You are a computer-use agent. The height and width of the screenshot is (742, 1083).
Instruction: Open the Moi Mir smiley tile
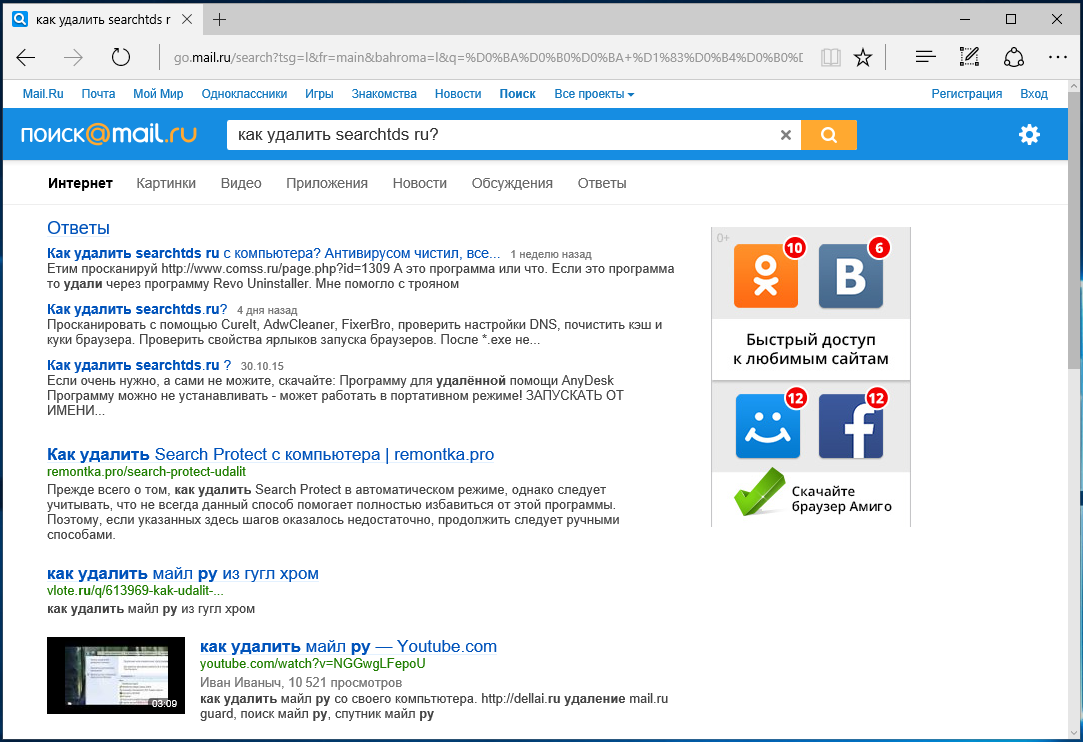(x=767, y=426)
